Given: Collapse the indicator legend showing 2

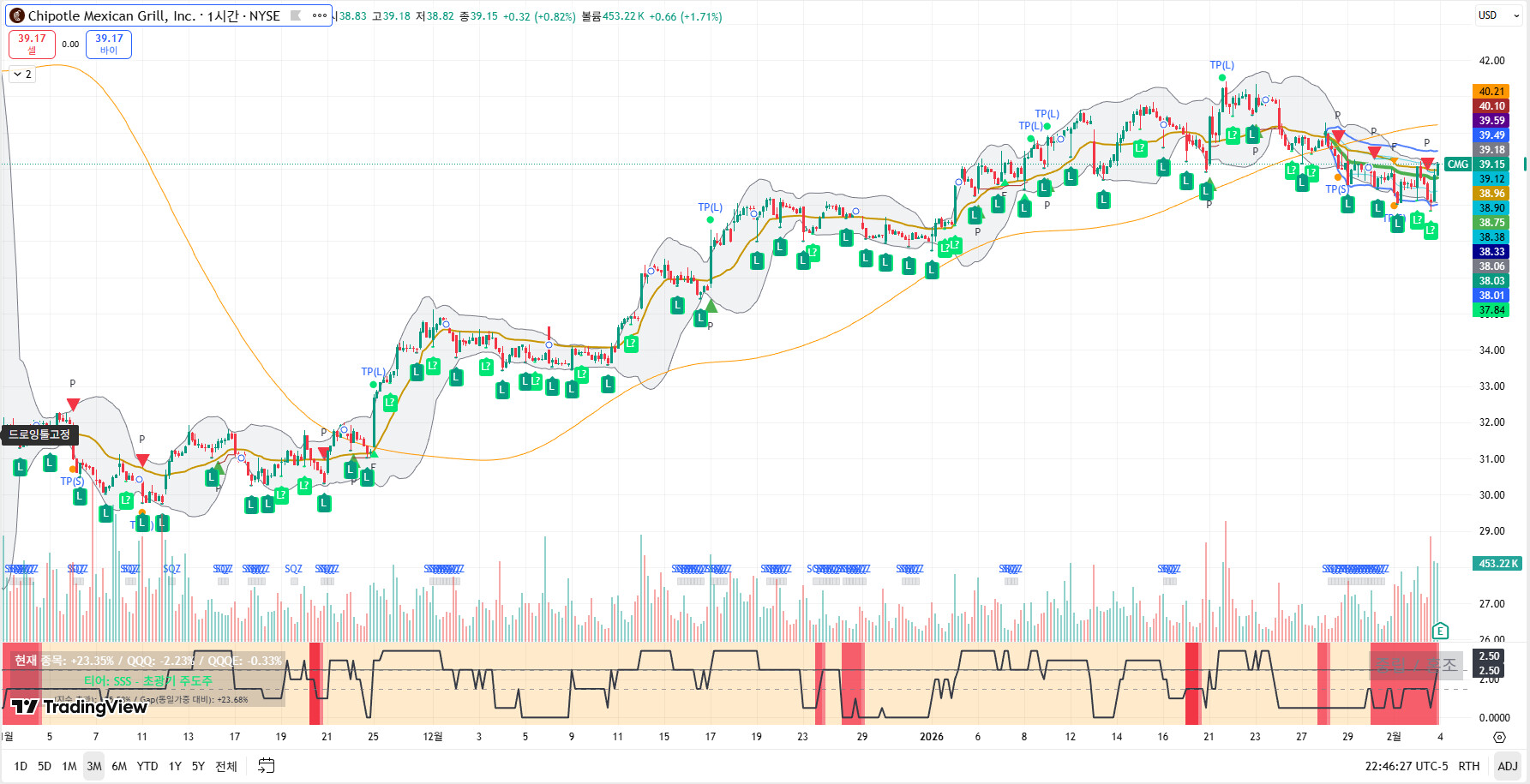Looking at the screenshot, I should point(22,75).
